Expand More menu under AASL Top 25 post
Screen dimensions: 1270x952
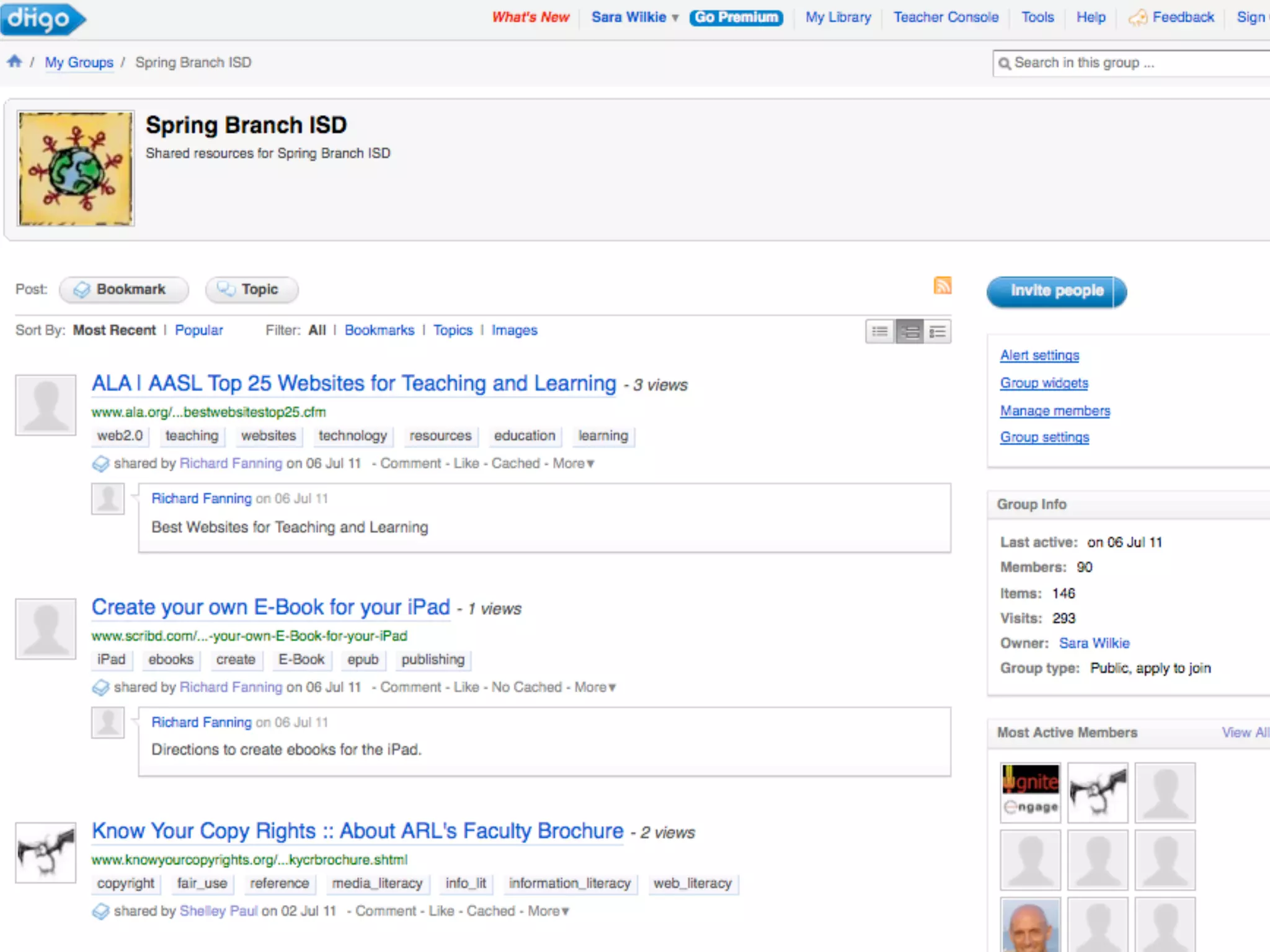point(573,464)
